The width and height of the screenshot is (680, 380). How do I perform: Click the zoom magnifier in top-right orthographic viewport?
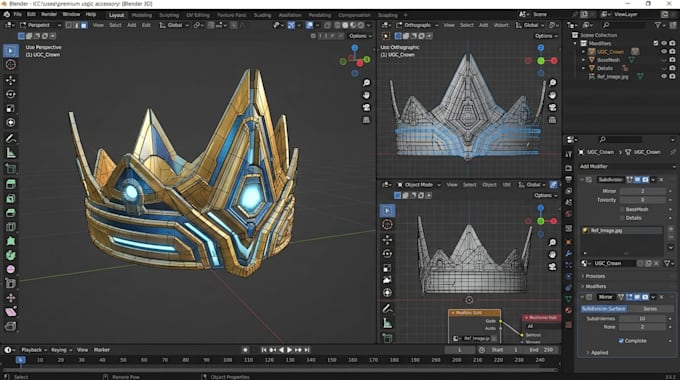click(x=552, y=83)
